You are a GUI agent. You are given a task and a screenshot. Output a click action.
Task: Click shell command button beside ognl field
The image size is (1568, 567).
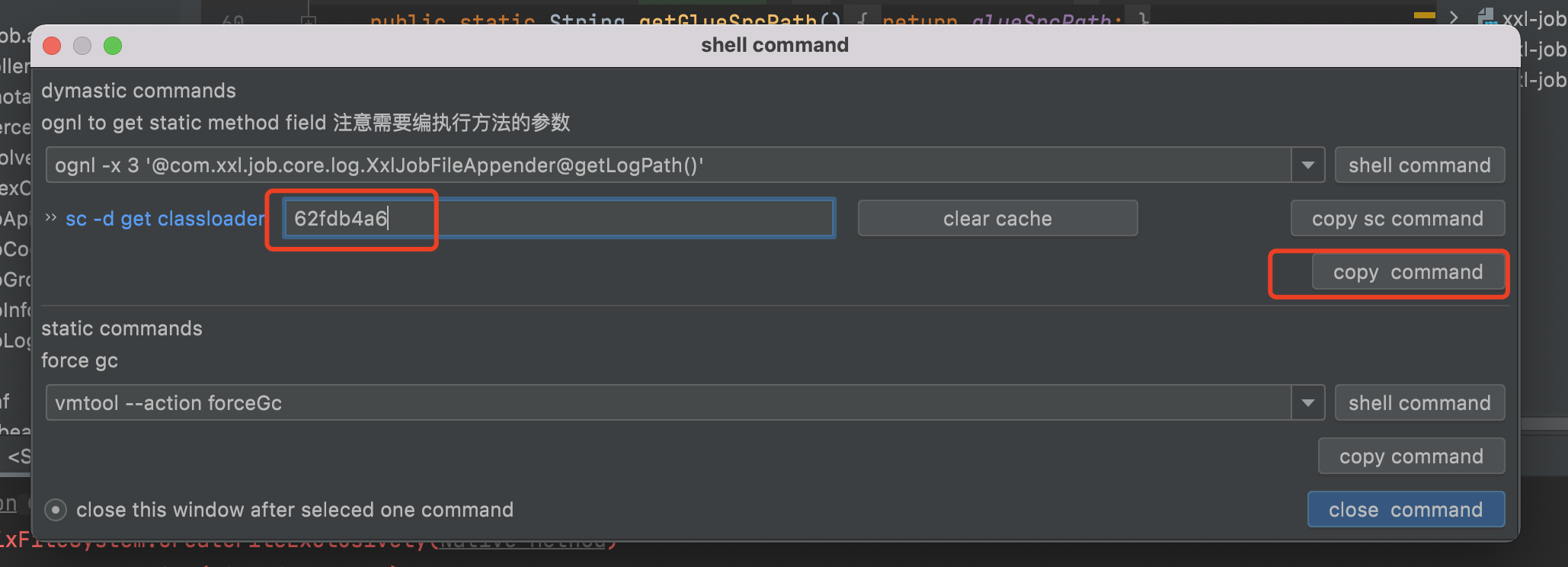point(1419,165)
